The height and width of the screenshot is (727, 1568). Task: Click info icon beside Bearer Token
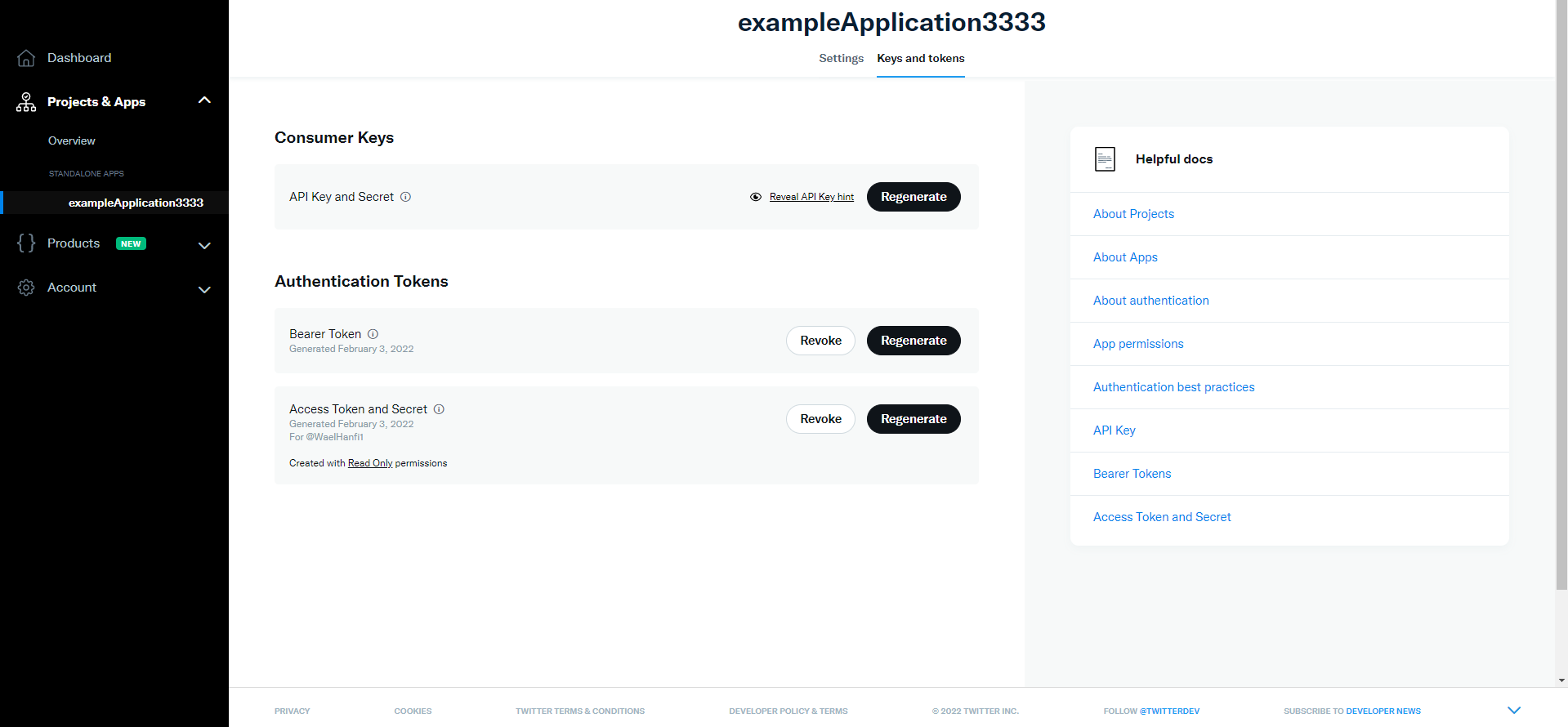pos(373,334)
